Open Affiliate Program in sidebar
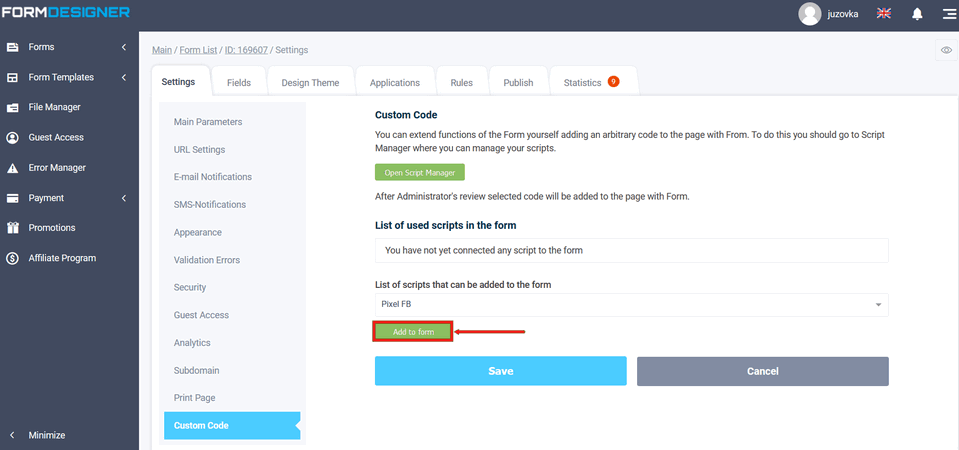 pos(62,258)
